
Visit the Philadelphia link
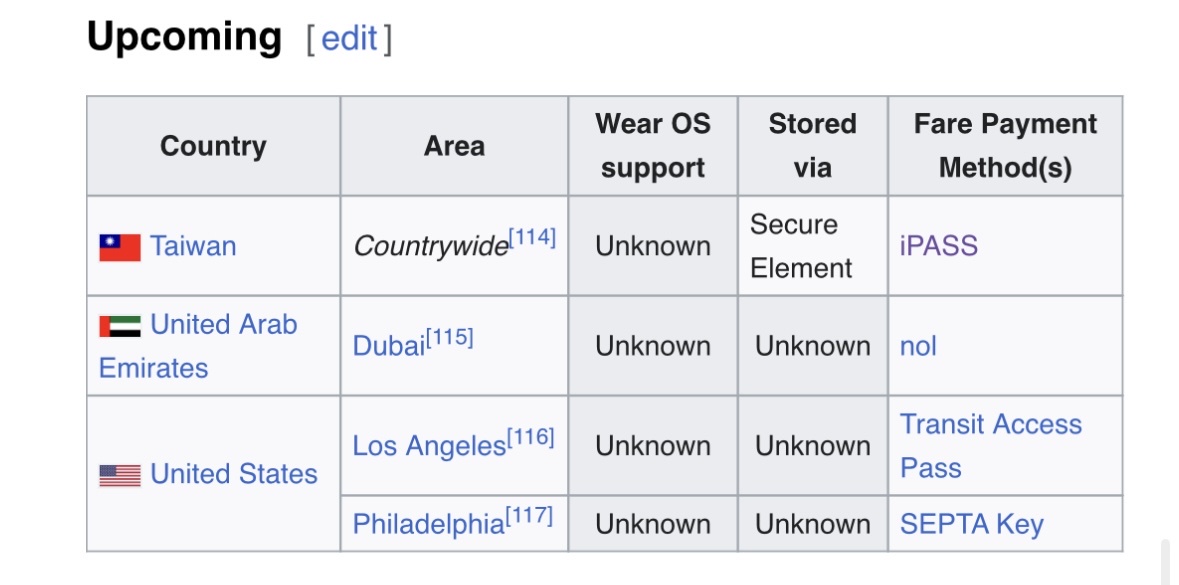428,525
